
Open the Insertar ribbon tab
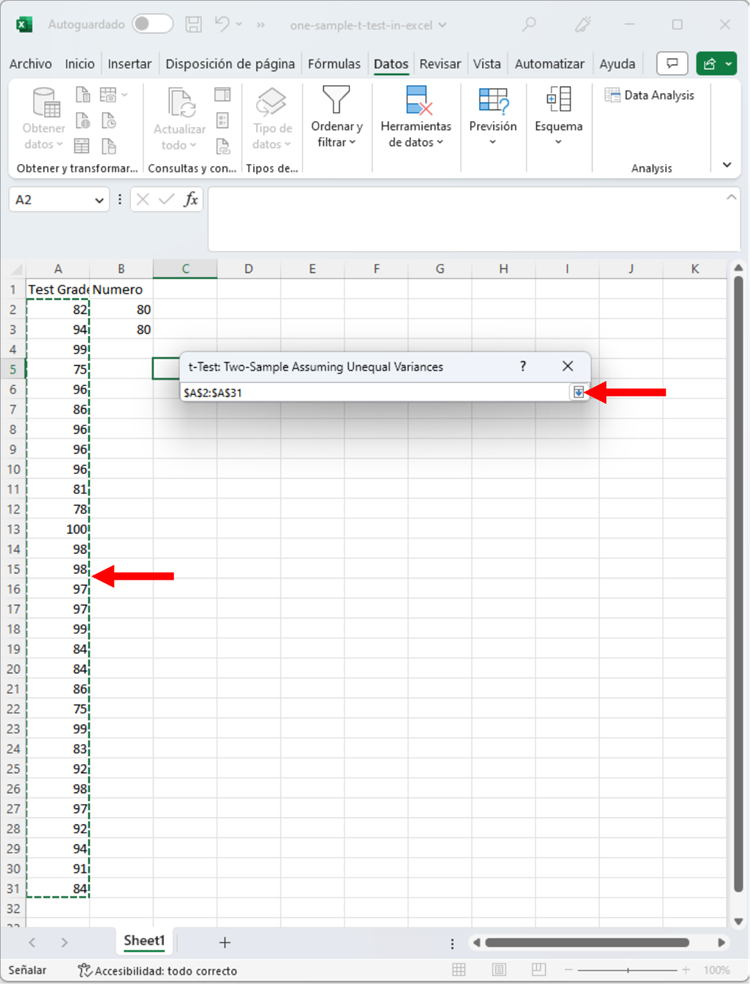[x=130, y=64]
